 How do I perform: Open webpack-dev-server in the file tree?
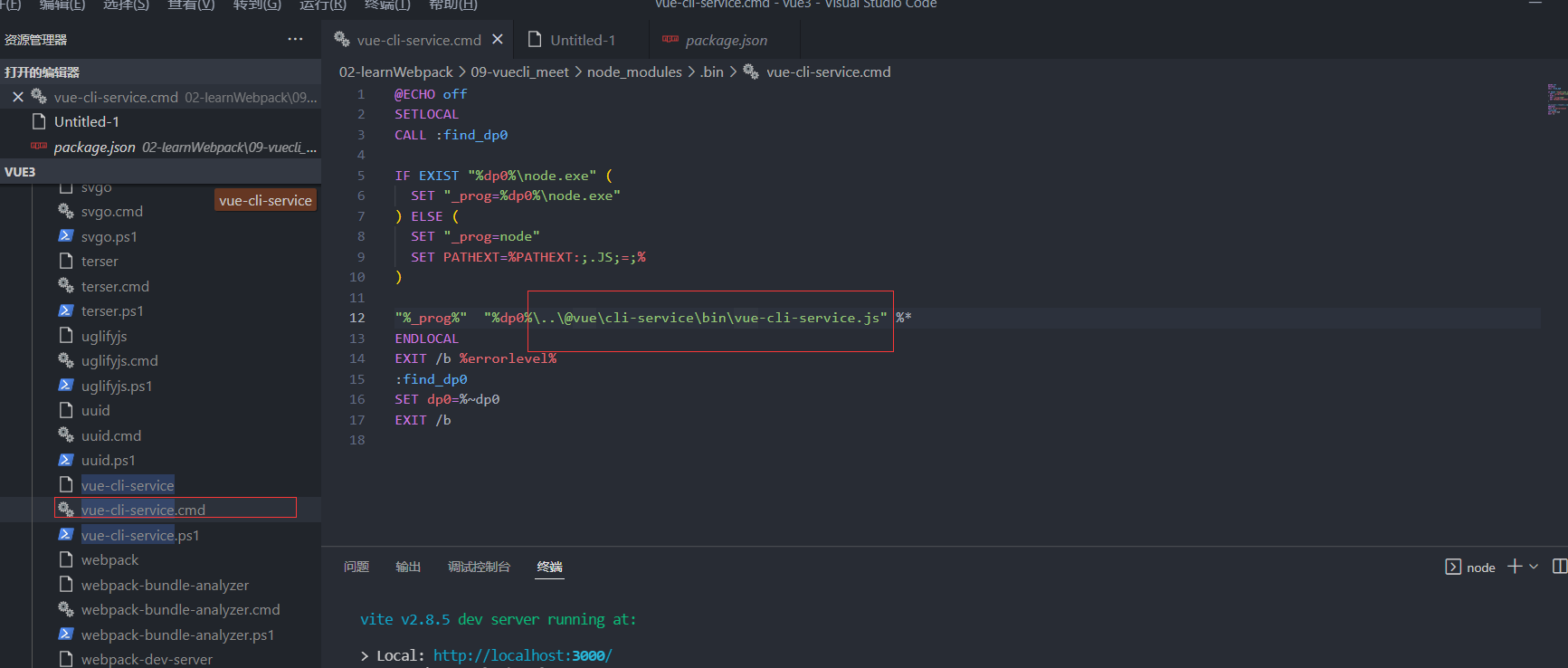tap(147, 659)
